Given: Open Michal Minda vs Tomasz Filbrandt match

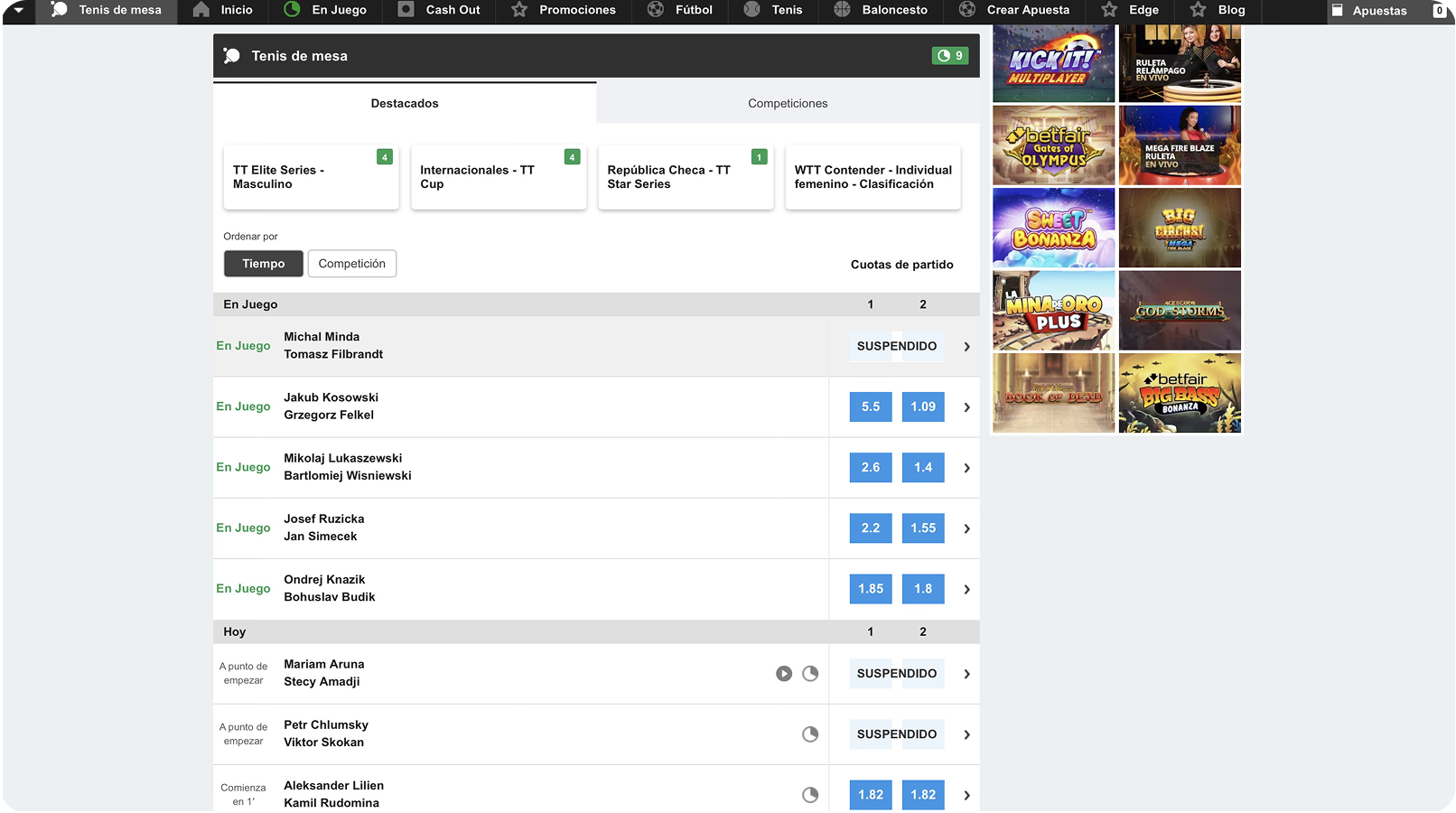Looking at the screenshot, I should 333,345.
